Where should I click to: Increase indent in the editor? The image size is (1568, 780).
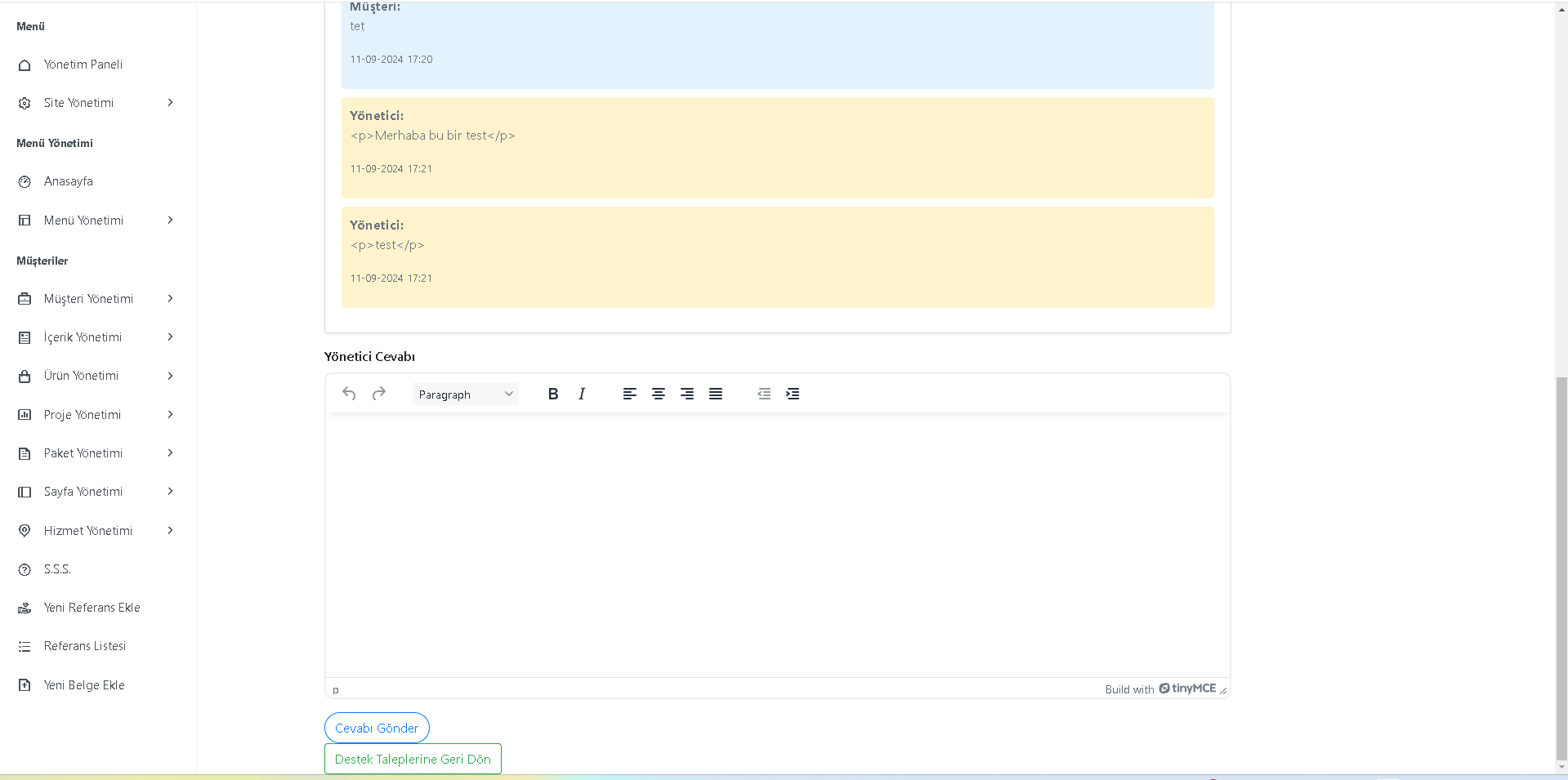(x=793, y=394)
